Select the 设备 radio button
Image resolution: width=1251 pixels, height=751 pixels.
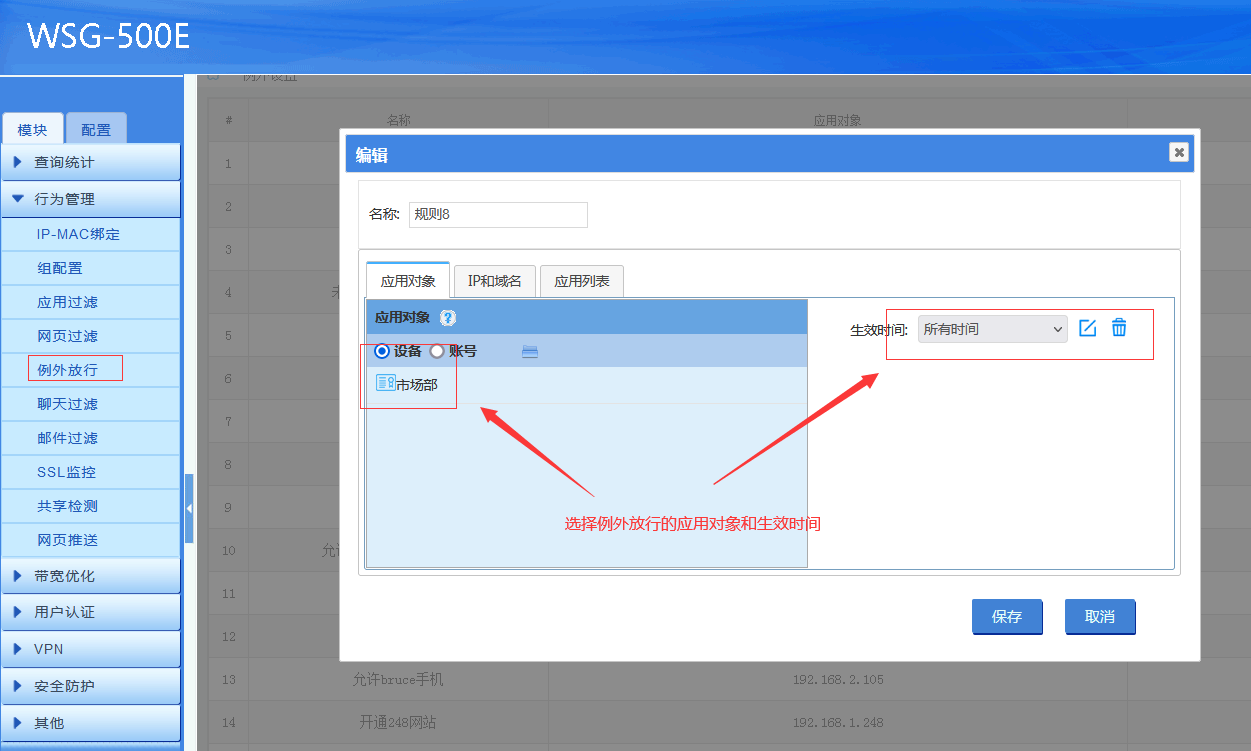381,351
